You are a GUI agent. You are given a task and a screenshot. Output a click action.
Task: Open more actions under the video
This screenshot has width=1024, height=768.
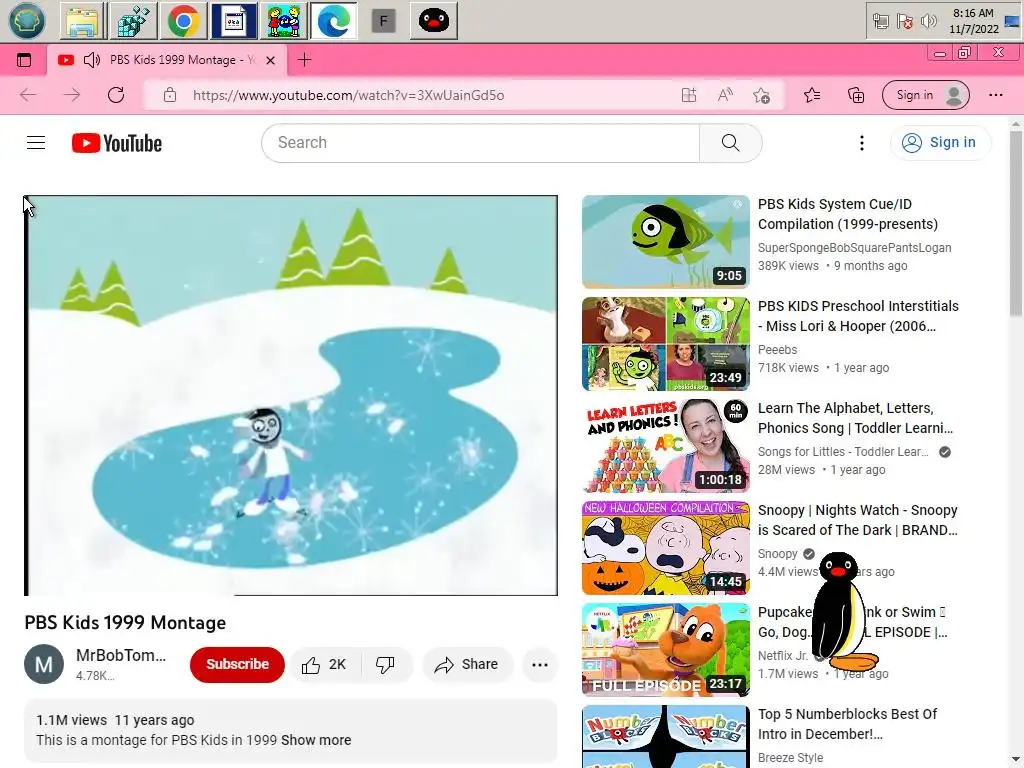pyautogui.click(x=540, y=664)
